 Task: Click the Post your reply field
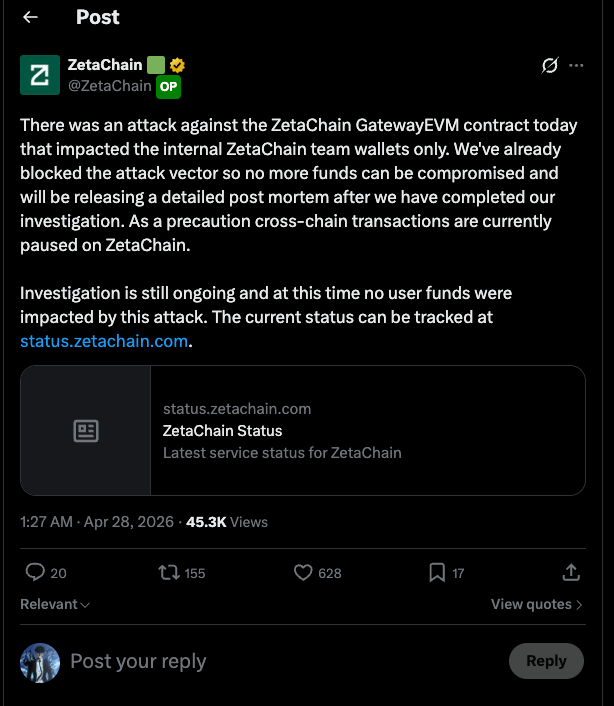pos(138,661)
